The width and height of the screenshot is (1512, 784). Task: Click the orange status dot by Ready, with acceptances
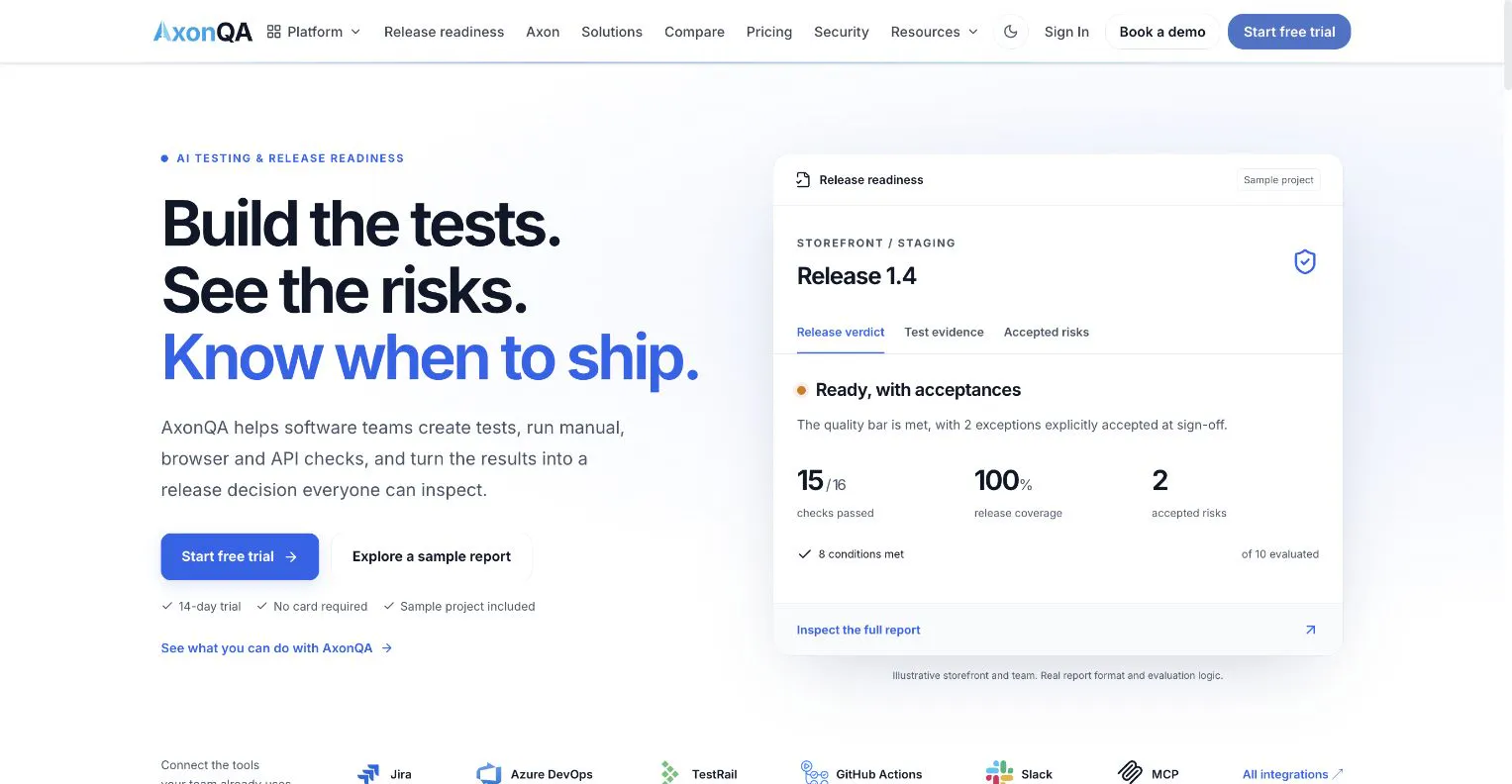point(801,390)
